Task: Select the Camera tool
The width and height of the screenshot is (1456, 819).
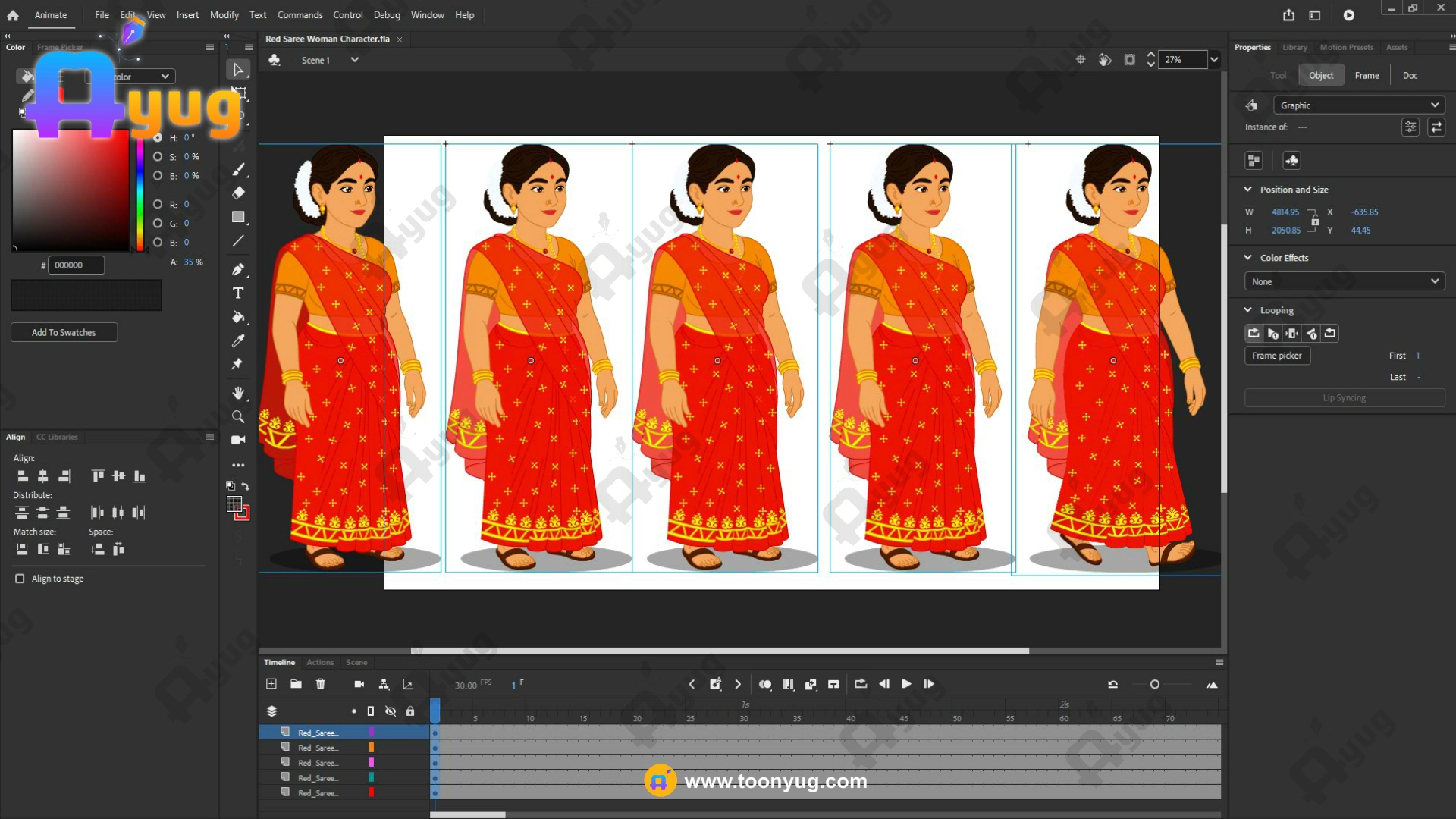Action: pos(238,440)
